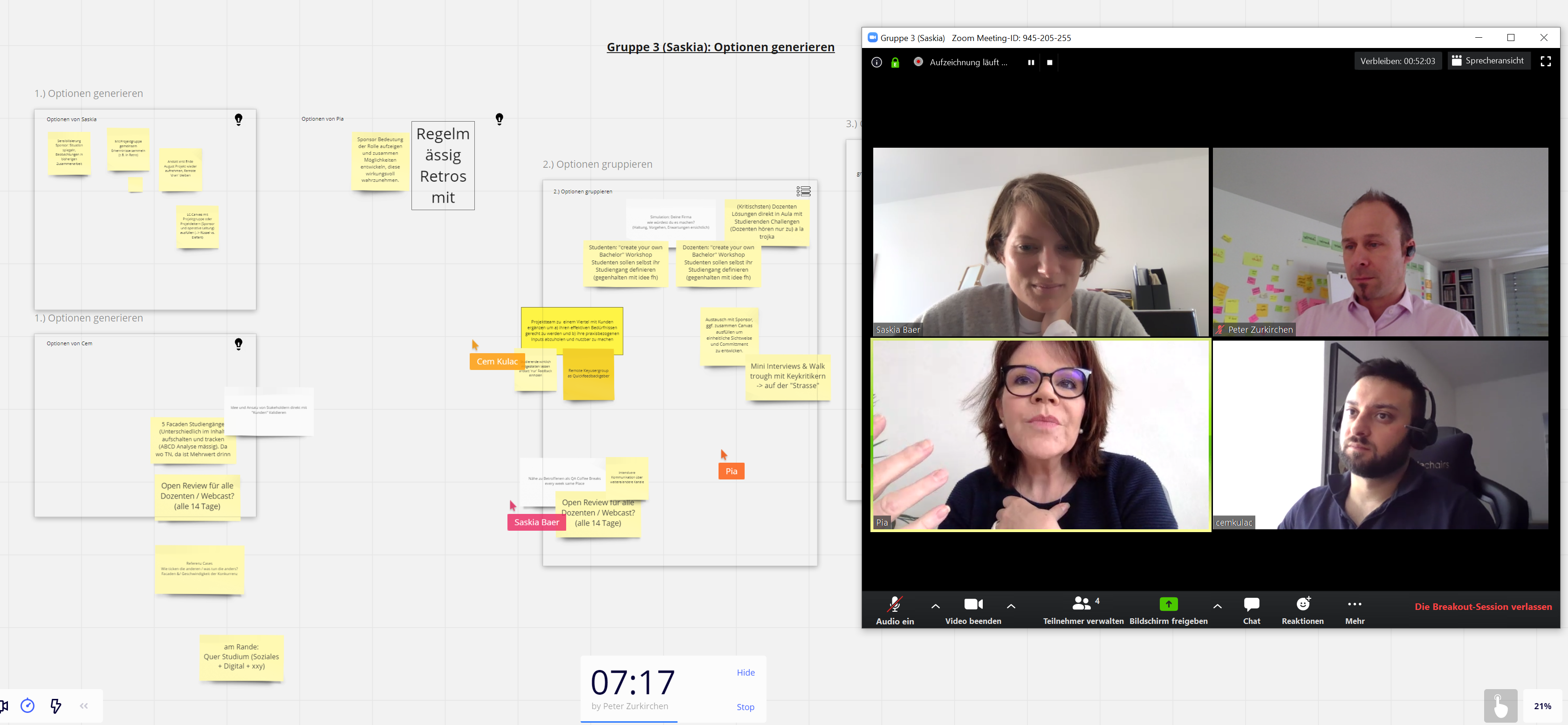Collapse the bottom-left Miro toolbar
This screenshot has height=725, width=1568.
tap(84, 705)
